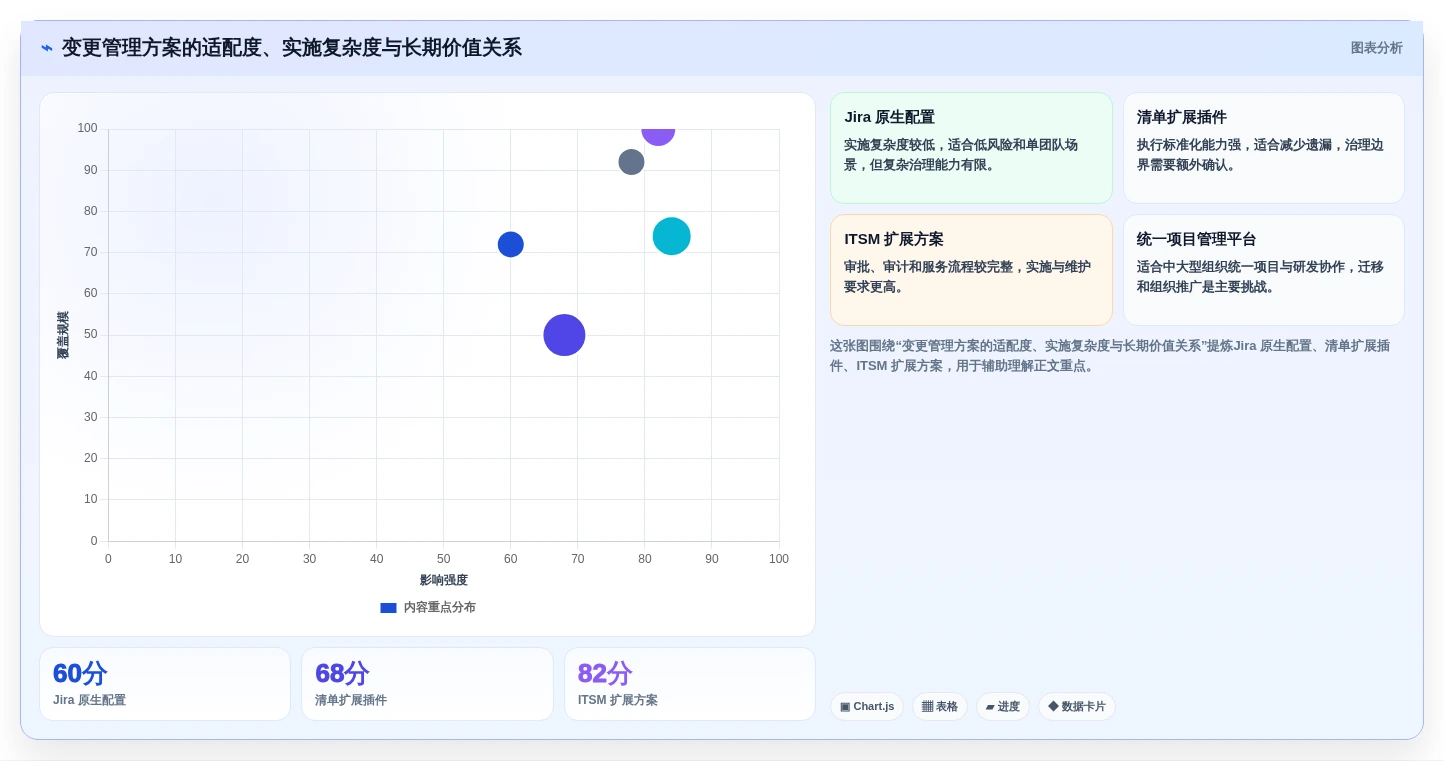Select the gray bubble near 92
The height and width of the screenshot is (761, 1444).
tap(631, 162)
